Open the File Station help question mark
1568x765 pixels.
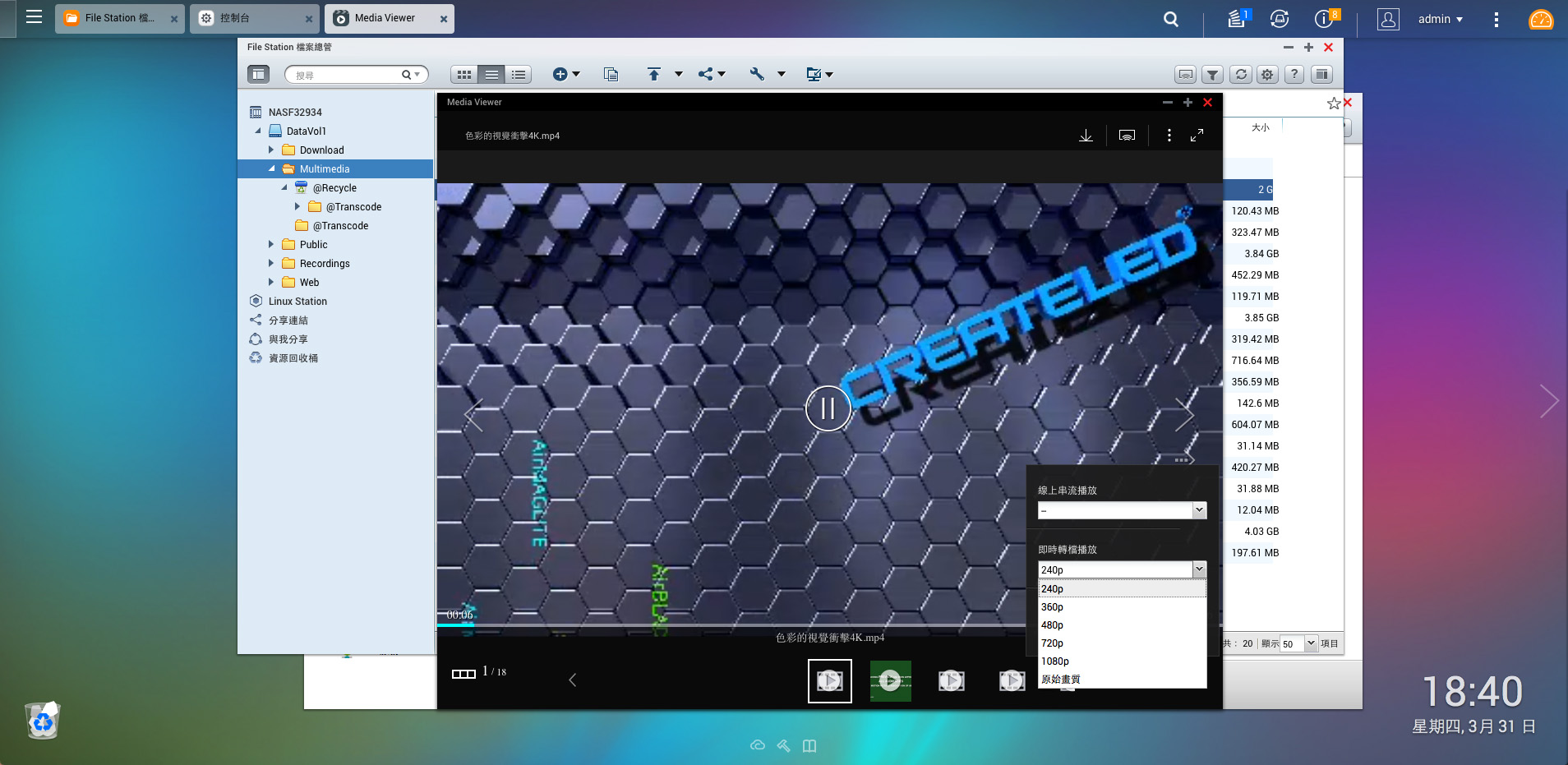point(1294,74)
